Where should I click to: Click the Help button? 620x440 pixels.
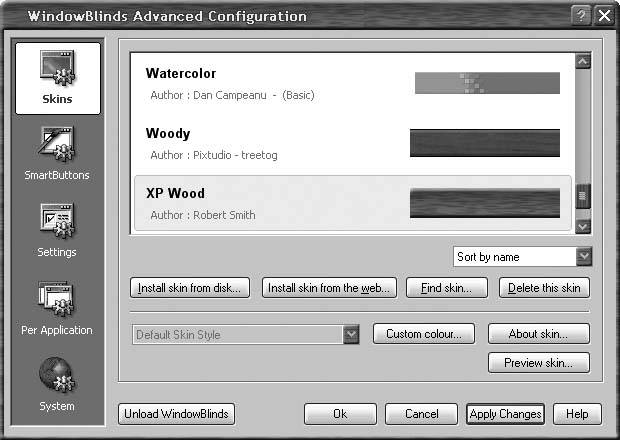pos(577,414)
